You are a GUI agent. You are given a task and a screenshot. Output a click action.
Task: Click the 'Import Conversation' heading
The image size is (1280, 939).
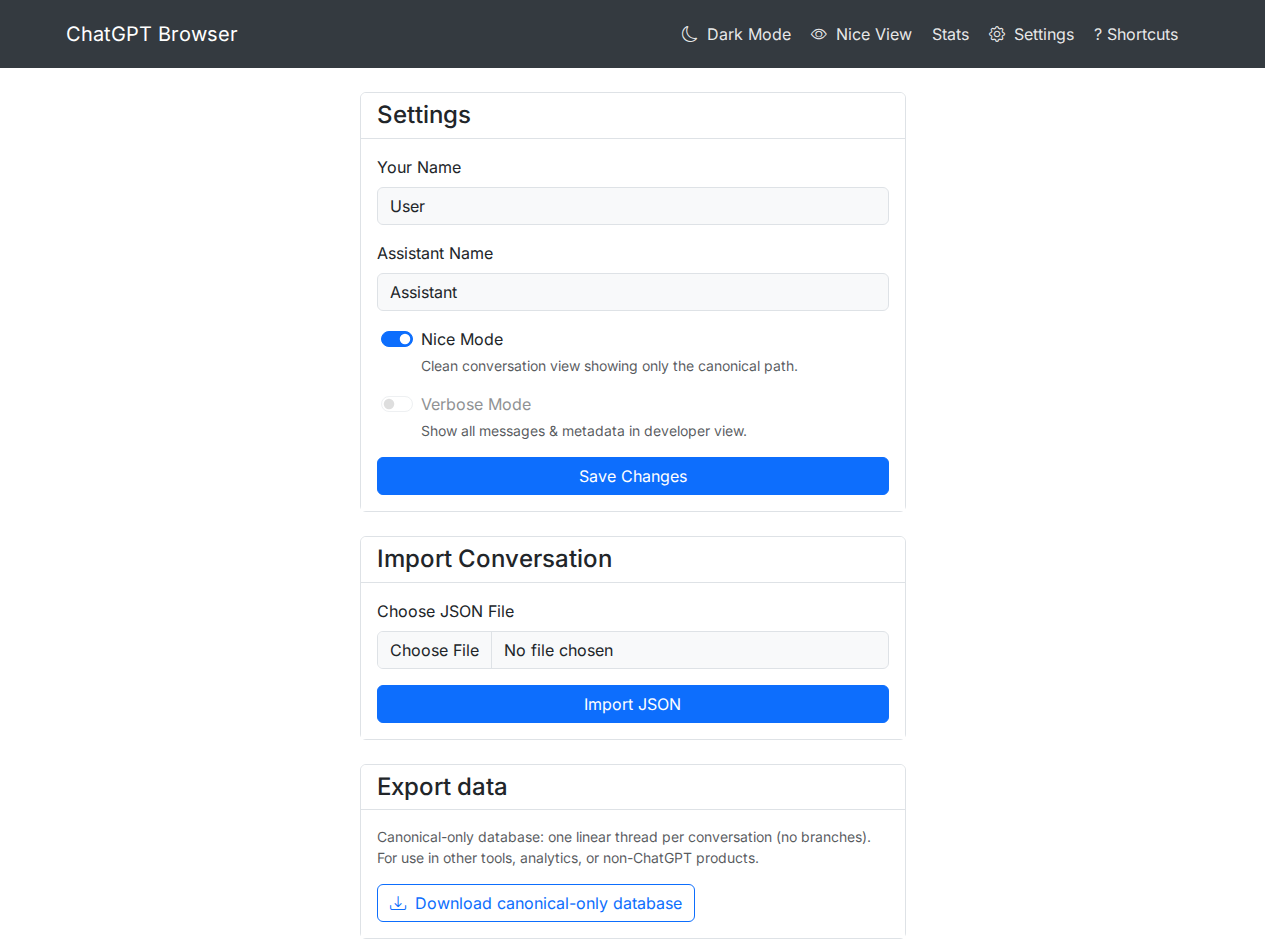tap(495, 558)
